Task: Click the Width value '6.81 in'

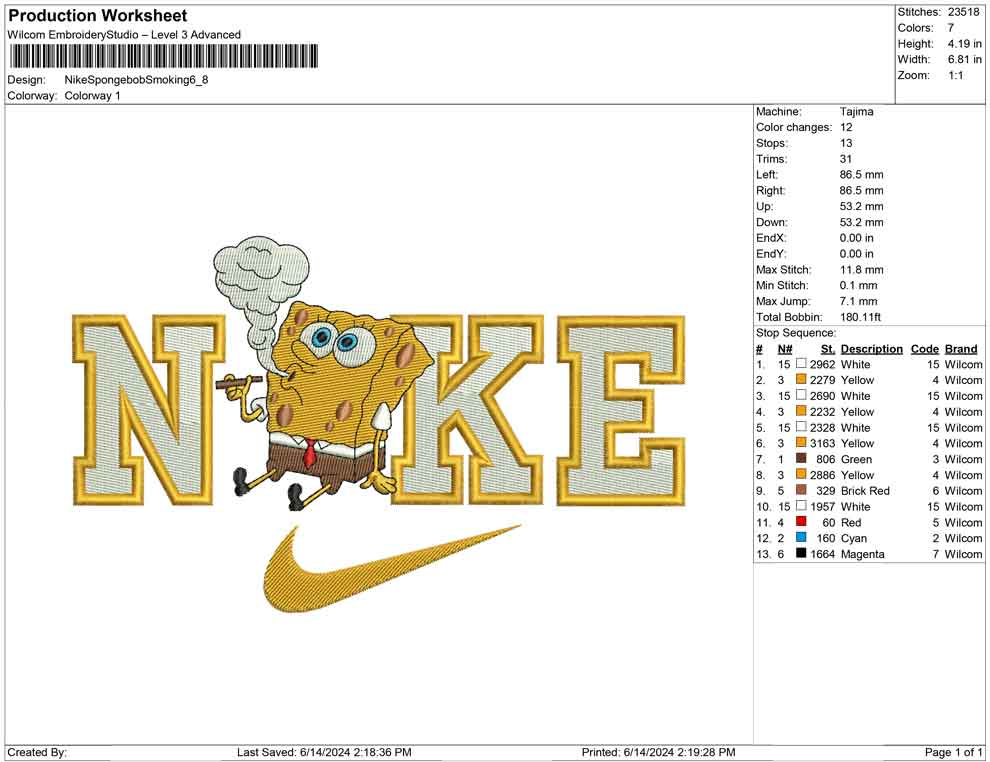Action: [964, 59]
